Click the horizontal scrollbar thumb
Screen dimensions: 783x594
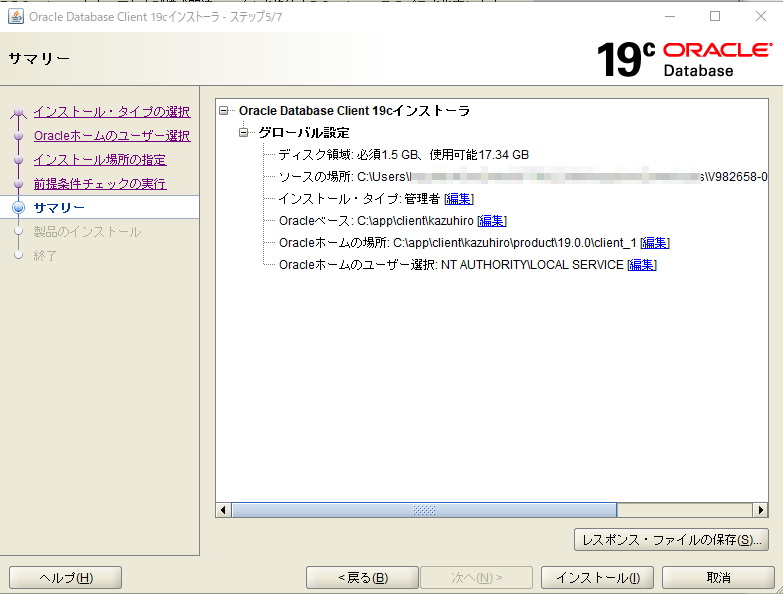click(x=423, y=510)
